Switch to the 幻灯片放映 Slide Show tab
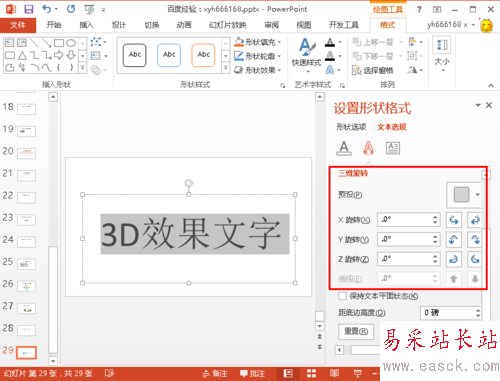The width and height of the screenshot is (500, 381). tap(228, 25)
